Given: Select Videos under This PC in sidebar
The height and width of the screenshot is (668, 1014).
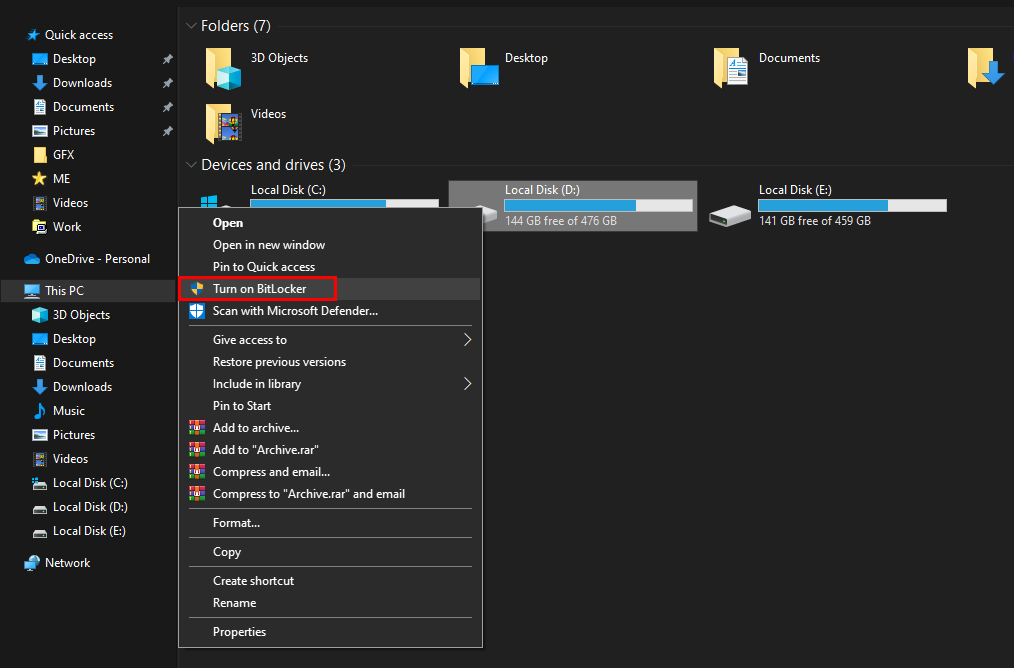Looking at the screenshot, I should coord(70,459).
